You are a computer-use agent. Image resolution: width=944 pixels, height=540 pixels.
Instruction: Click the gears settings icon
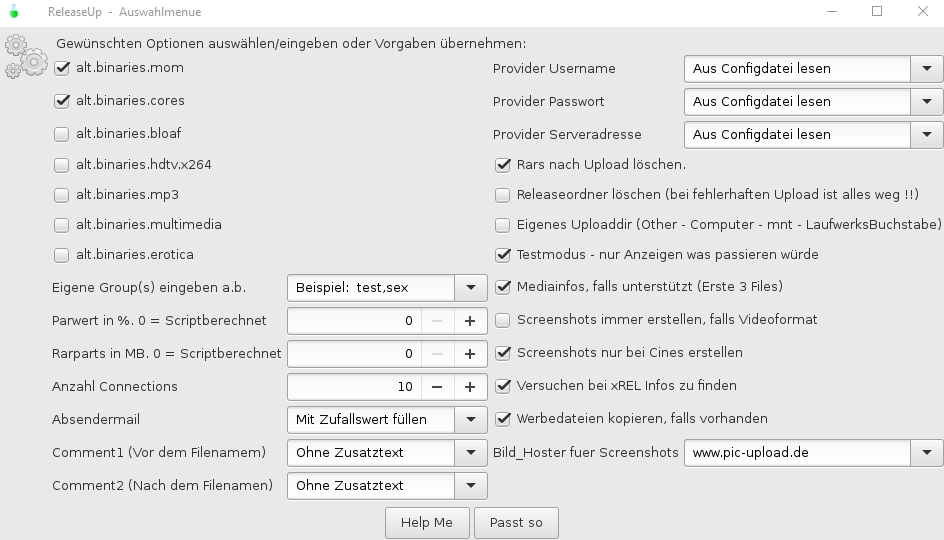click(x=25, y=57)
